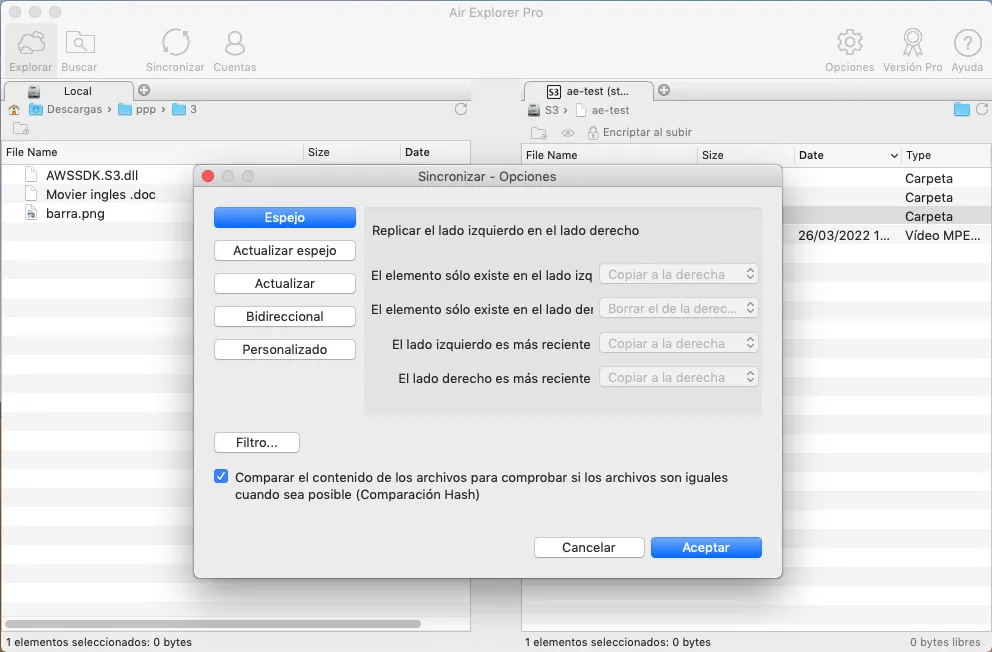Navigate to ppp folder in breadcrumb
992x652 pixels.
[x=137, y=109]
